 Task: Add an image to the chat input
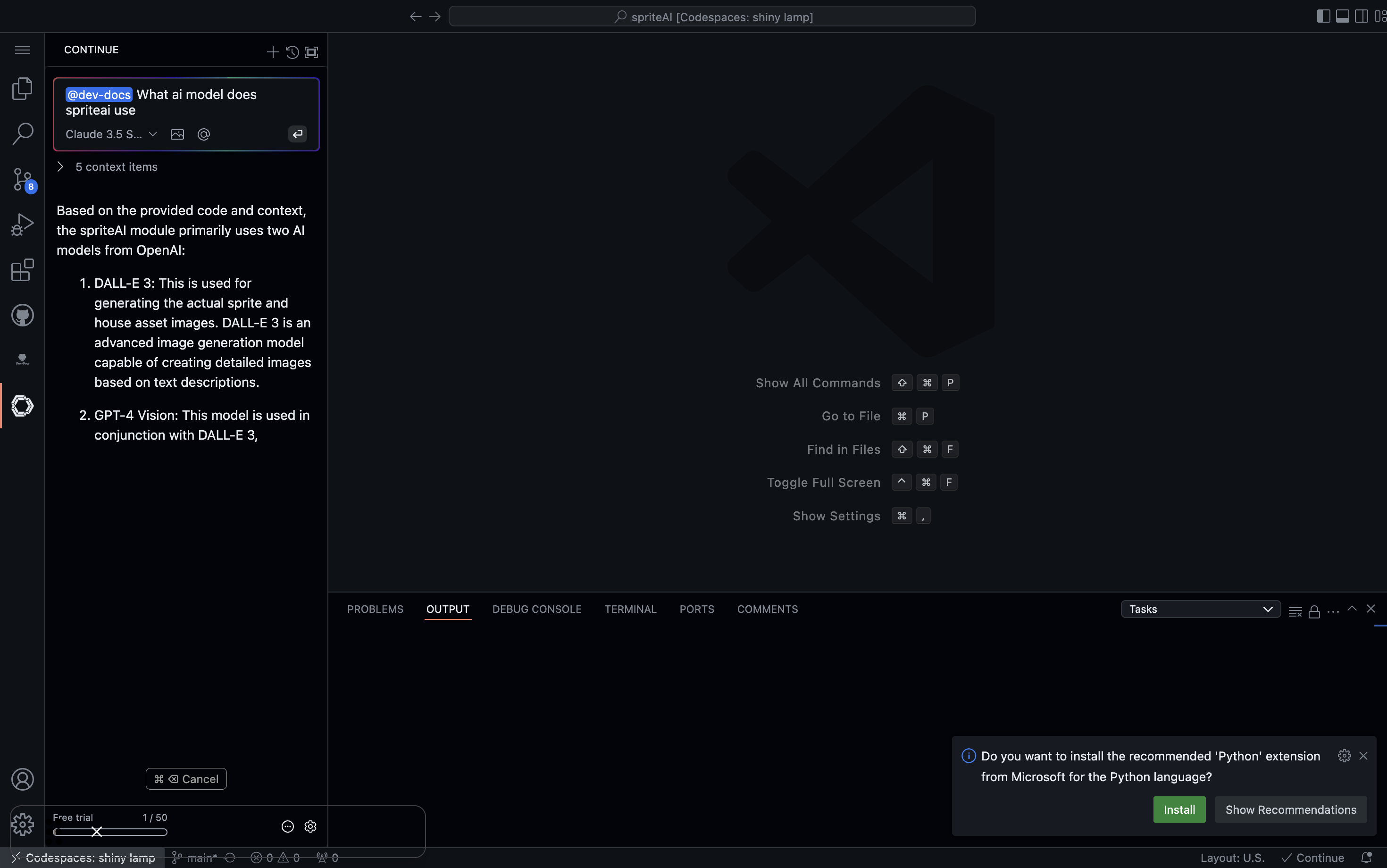[x=177, y=134]
